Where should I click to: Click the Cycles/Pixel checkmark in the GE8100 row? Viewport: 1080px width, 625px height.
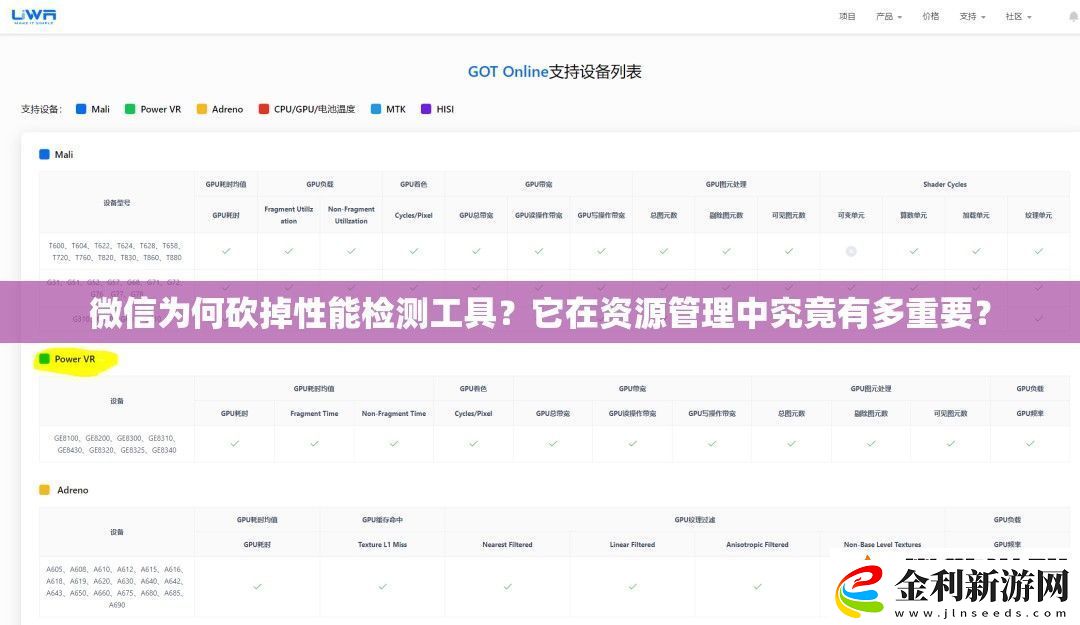473,444
